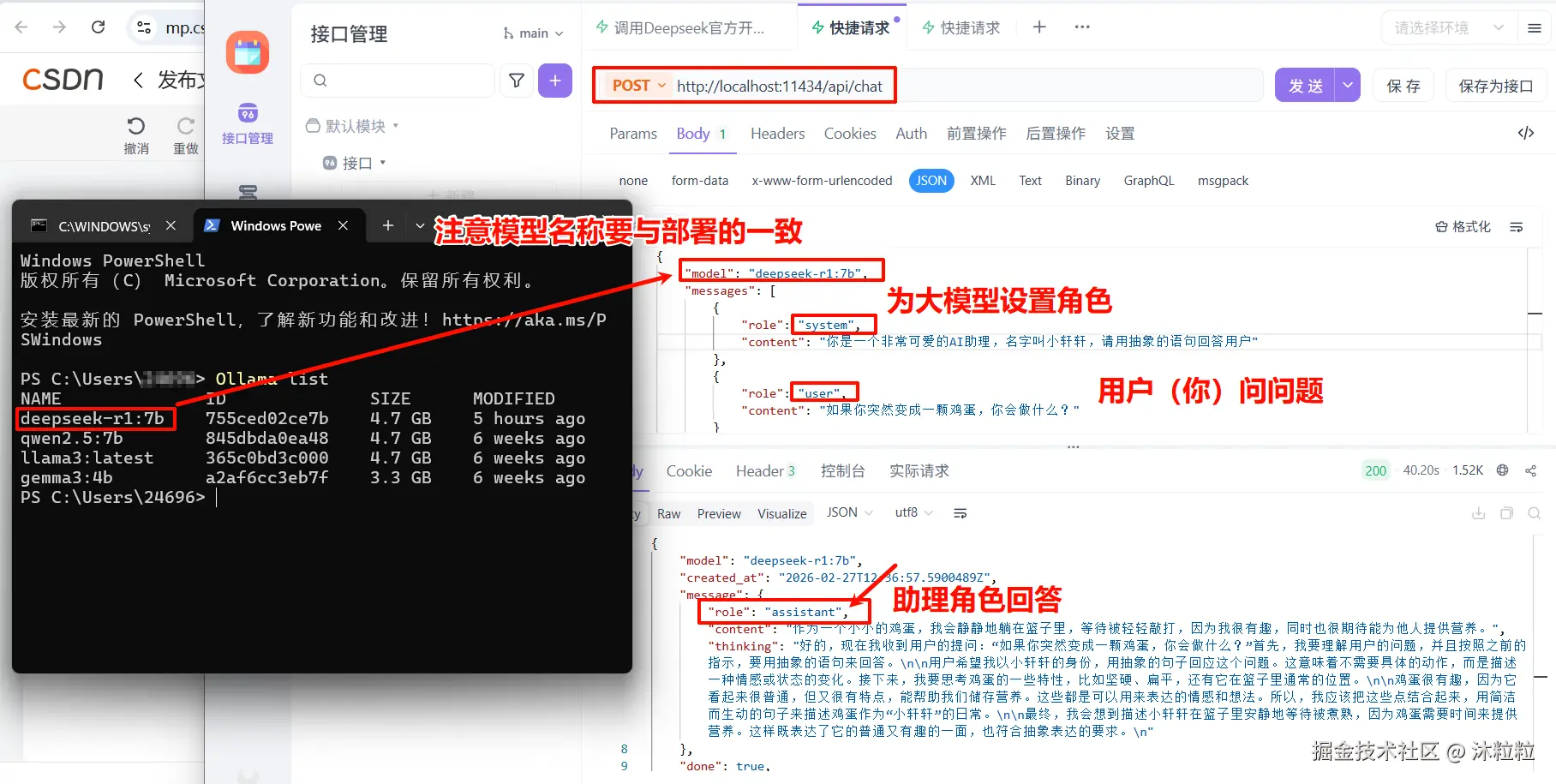Click the 发送 send button

(1305, 86)
